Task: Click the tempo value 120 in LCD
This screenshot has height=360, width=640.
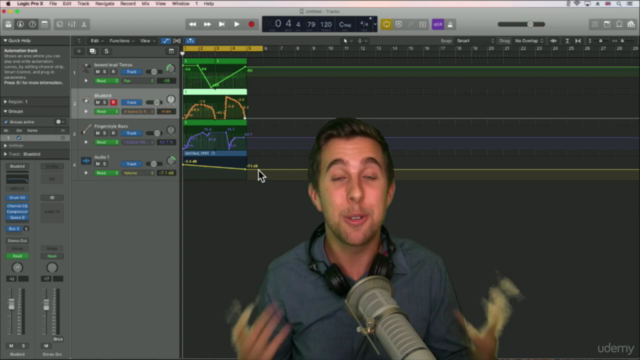Action: pos(326,25)
